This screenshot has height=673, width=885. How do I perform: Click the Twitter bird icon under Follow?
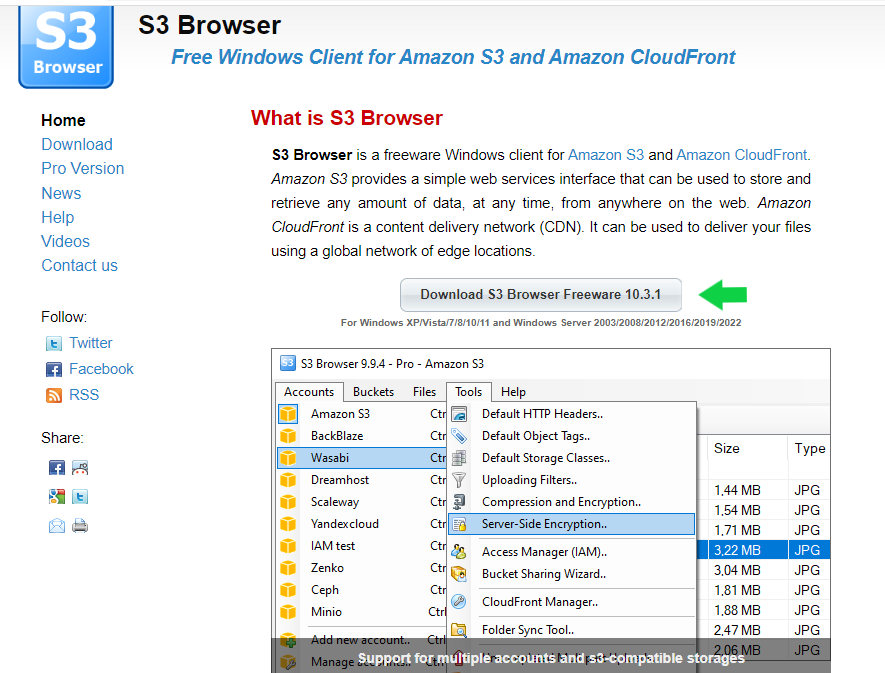(x=54, y=343)
